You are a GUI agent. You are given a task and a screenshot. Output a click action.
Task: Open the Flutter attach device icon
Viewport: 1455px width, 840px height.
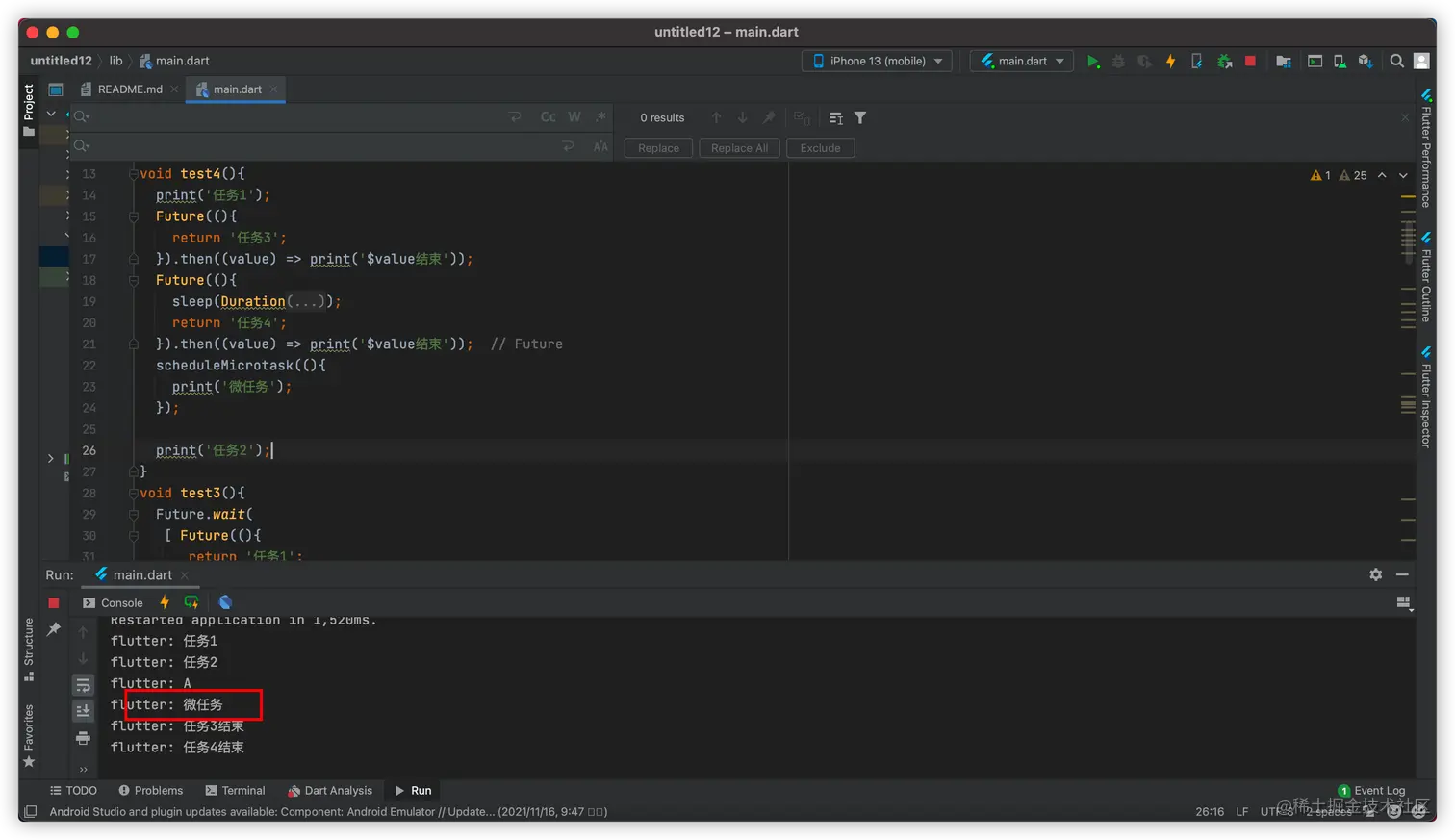point(1196,61)
